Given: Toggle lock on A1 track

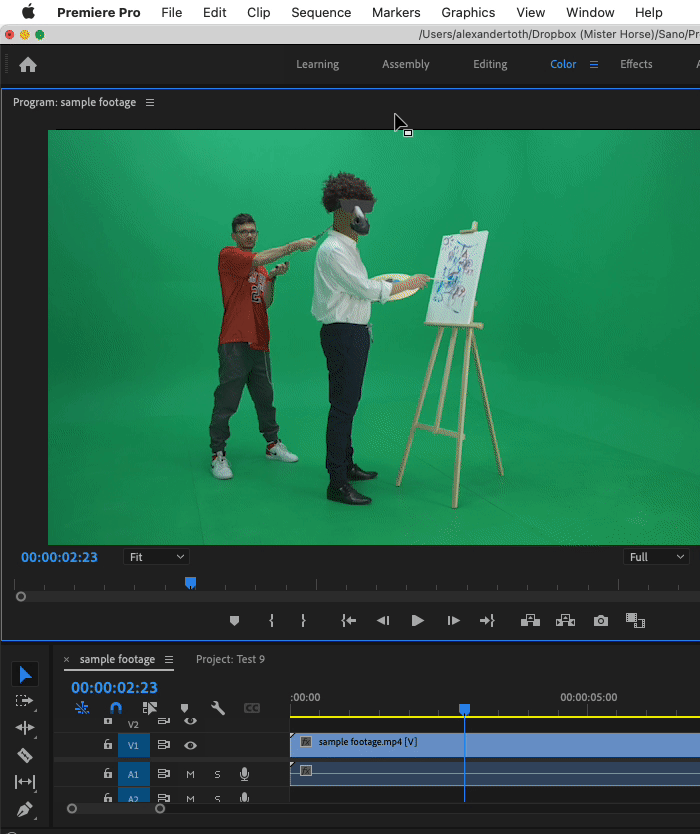Looking at the screenshot, I should click(108, 773).
